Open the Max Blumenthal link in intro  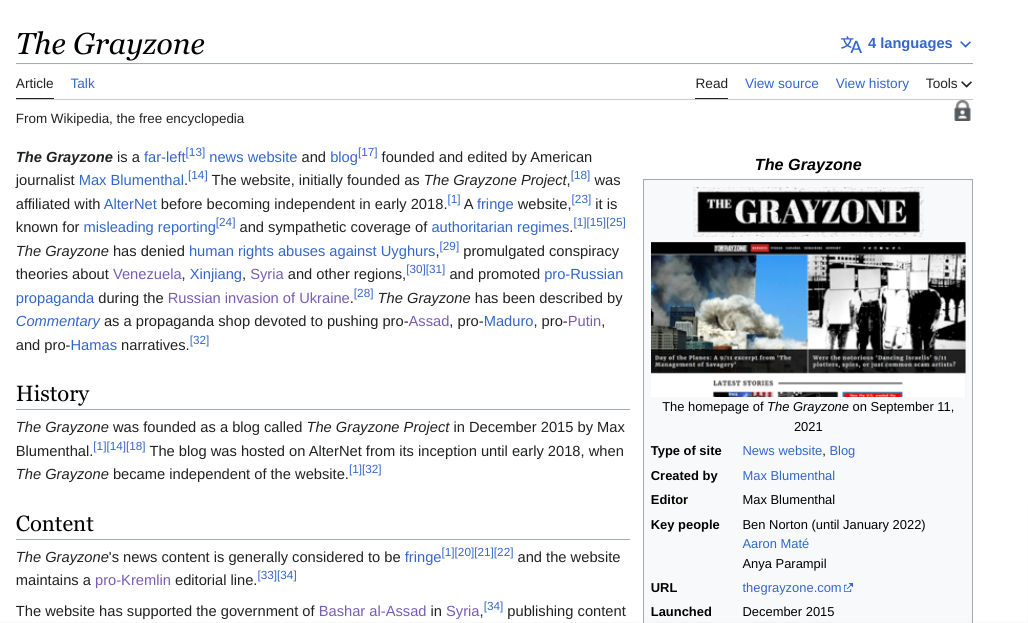[131, 180]
